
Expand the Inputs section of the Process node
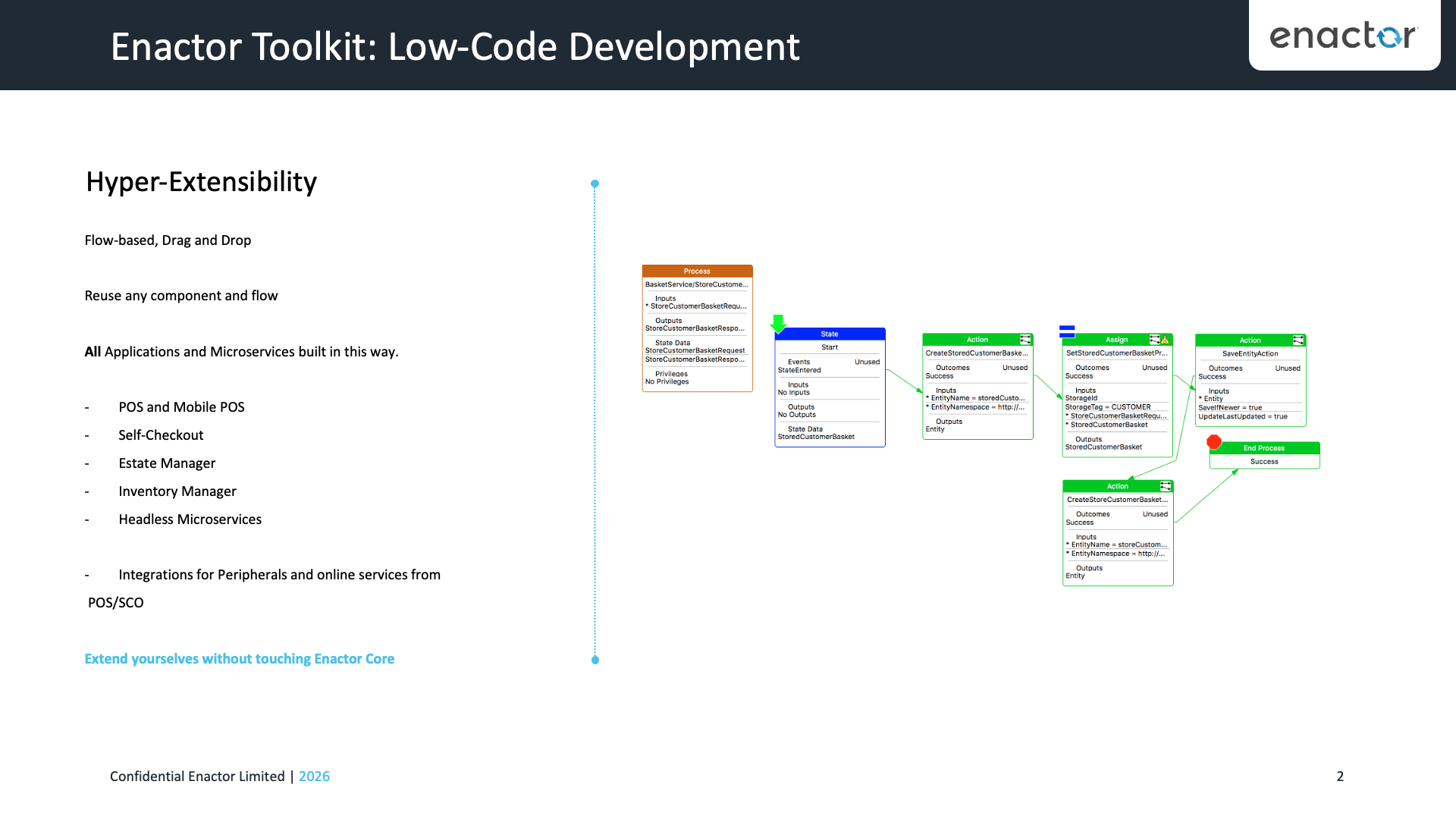[665, 298]
